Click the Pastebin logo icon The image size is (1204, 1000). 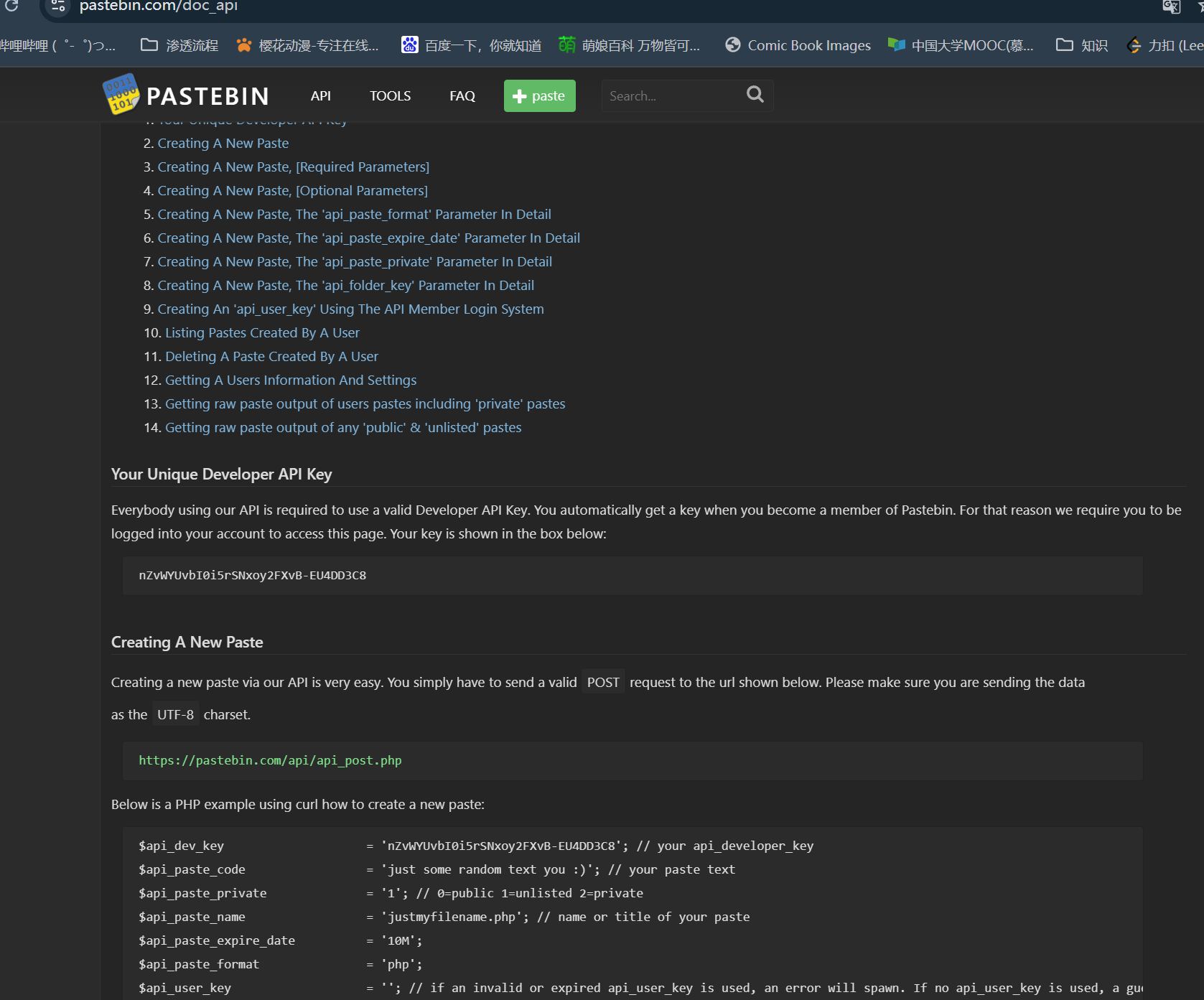point(121,94)
